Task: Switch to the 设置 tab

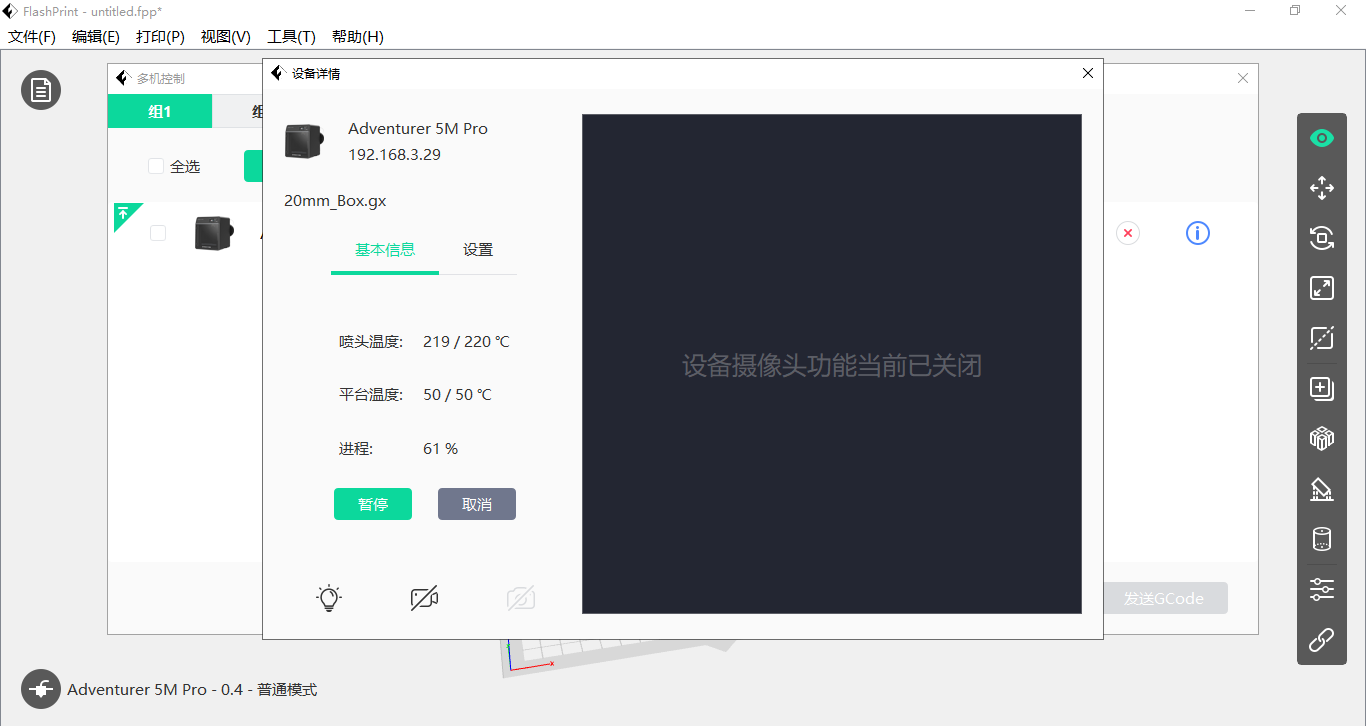Action: 478,250
